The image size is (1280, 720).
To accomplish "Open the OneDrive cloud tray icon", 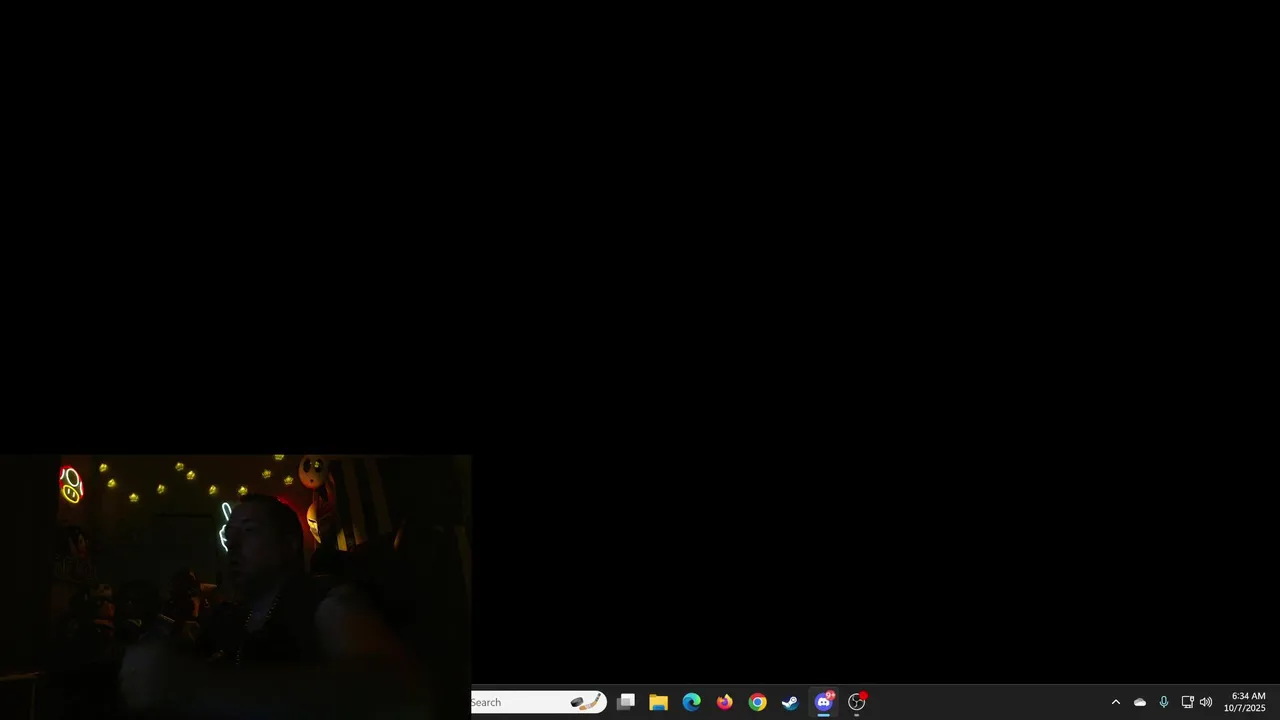I will tap(1140, 702).
